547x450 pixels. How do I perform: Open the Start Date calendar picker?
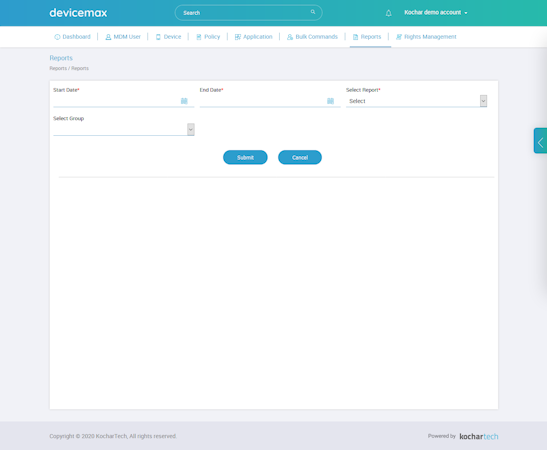pyautogui.click(x=184, y=101)
